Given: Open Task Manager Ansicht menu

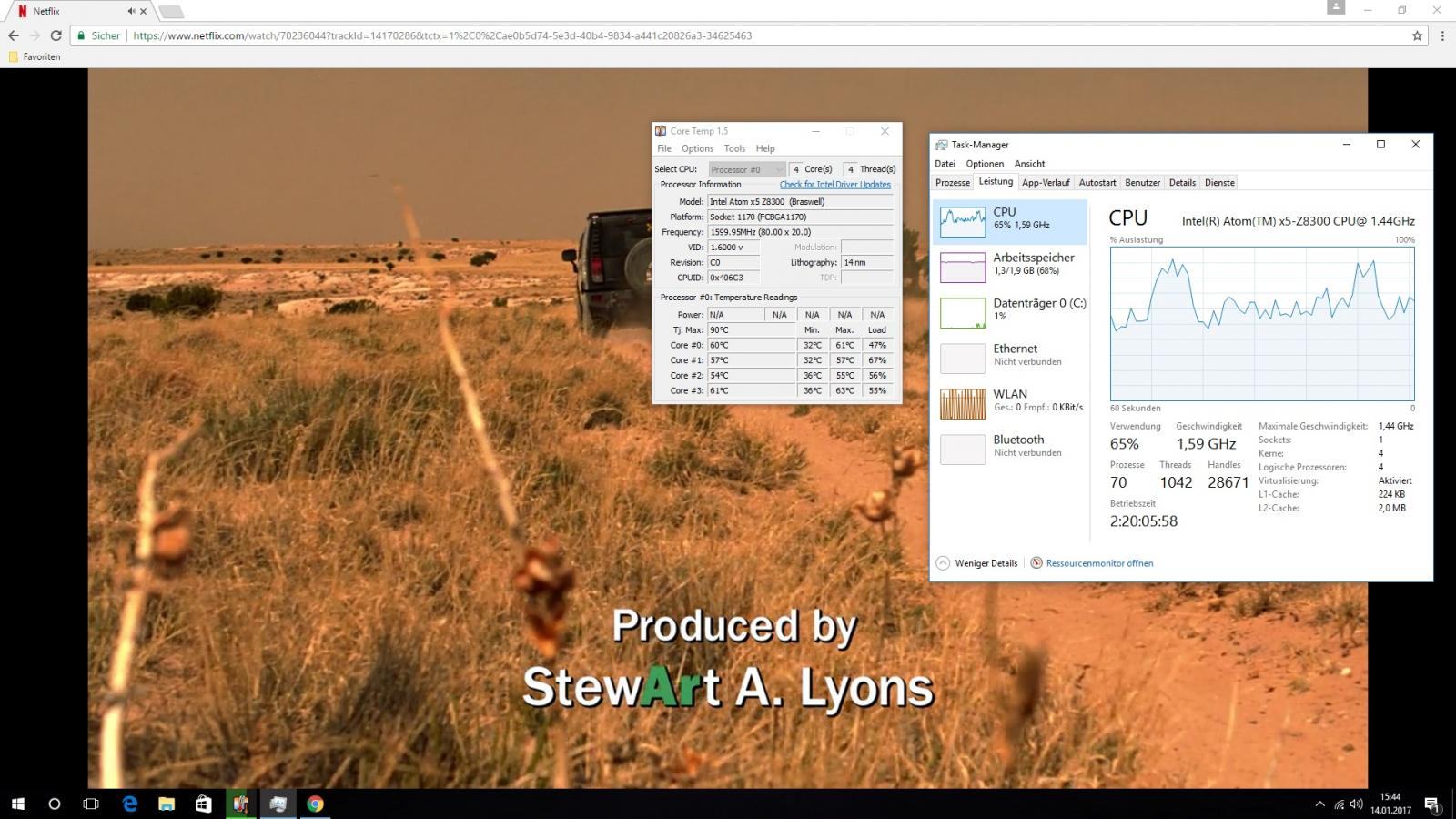Looking at the screenshot, I should 1029,164.
